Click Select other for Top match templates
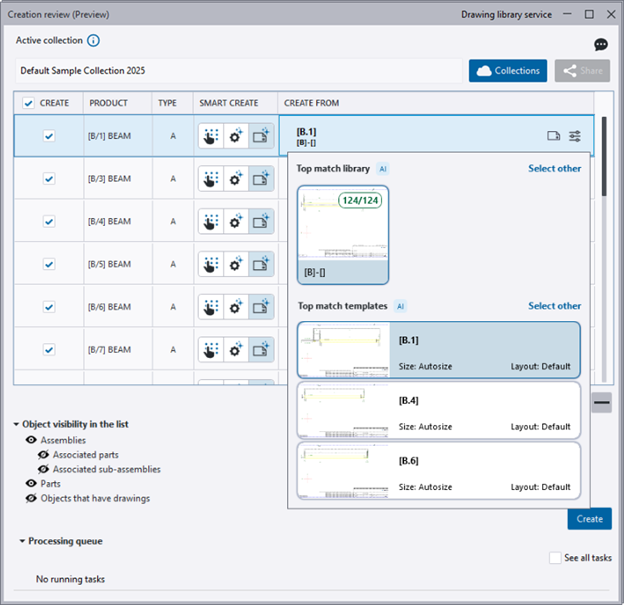Screen dimensions: 624x605 coord(554,306)
